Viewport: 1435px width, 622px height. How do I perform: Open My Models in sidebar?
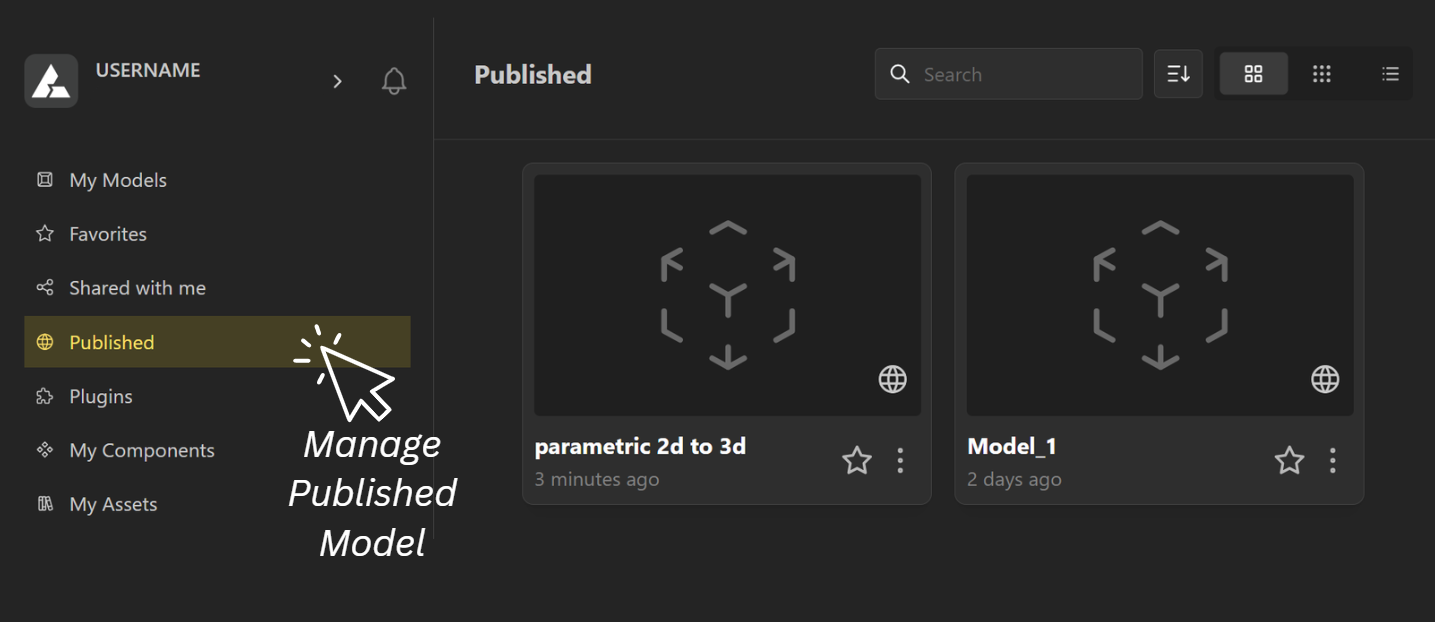pyautogui.click(x=117, y=180)
